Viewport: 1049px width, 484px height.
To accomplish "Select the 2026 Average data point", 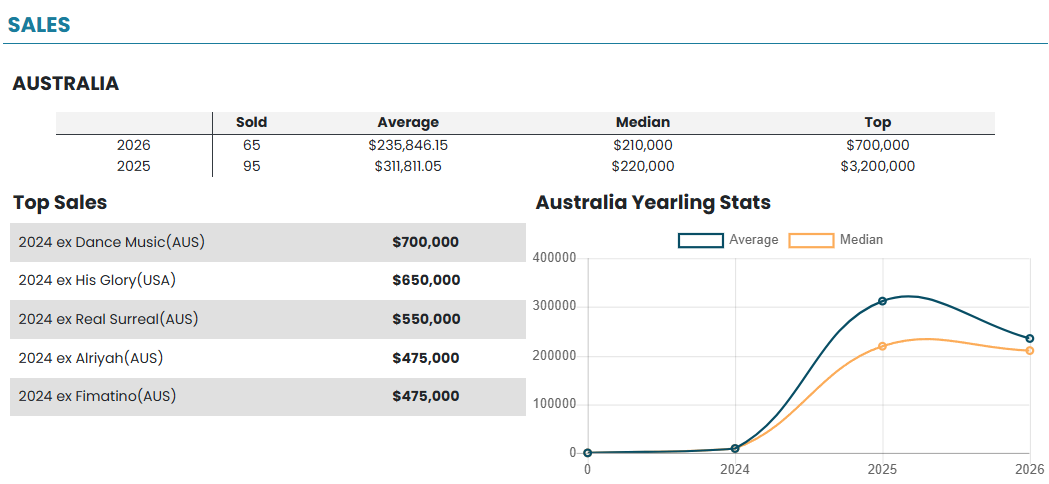I will (x=1030, y=338).
